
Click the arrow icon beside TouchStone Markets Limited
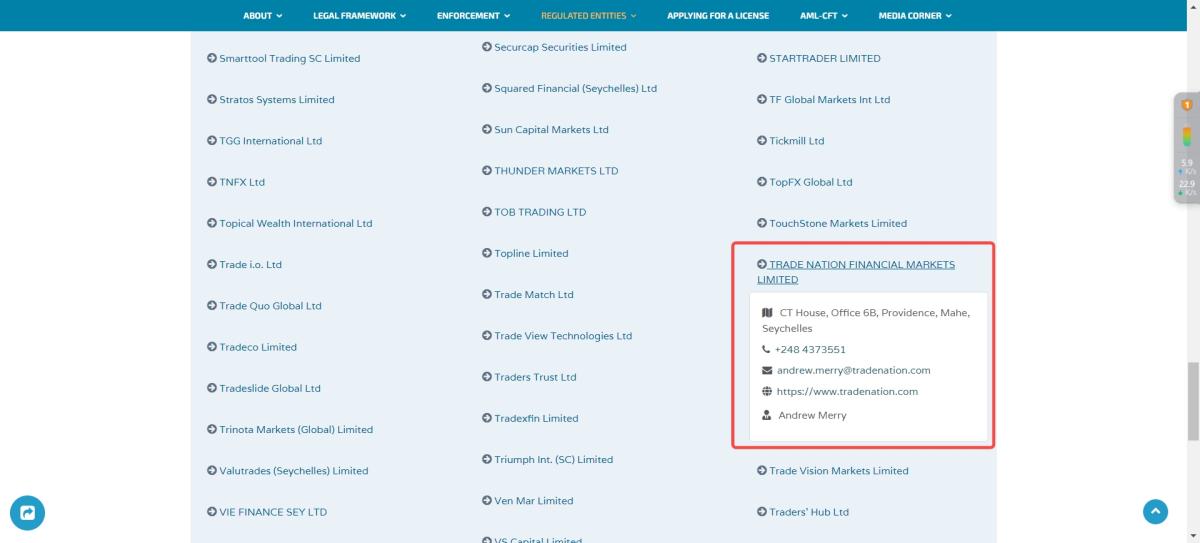coord(762,224)
